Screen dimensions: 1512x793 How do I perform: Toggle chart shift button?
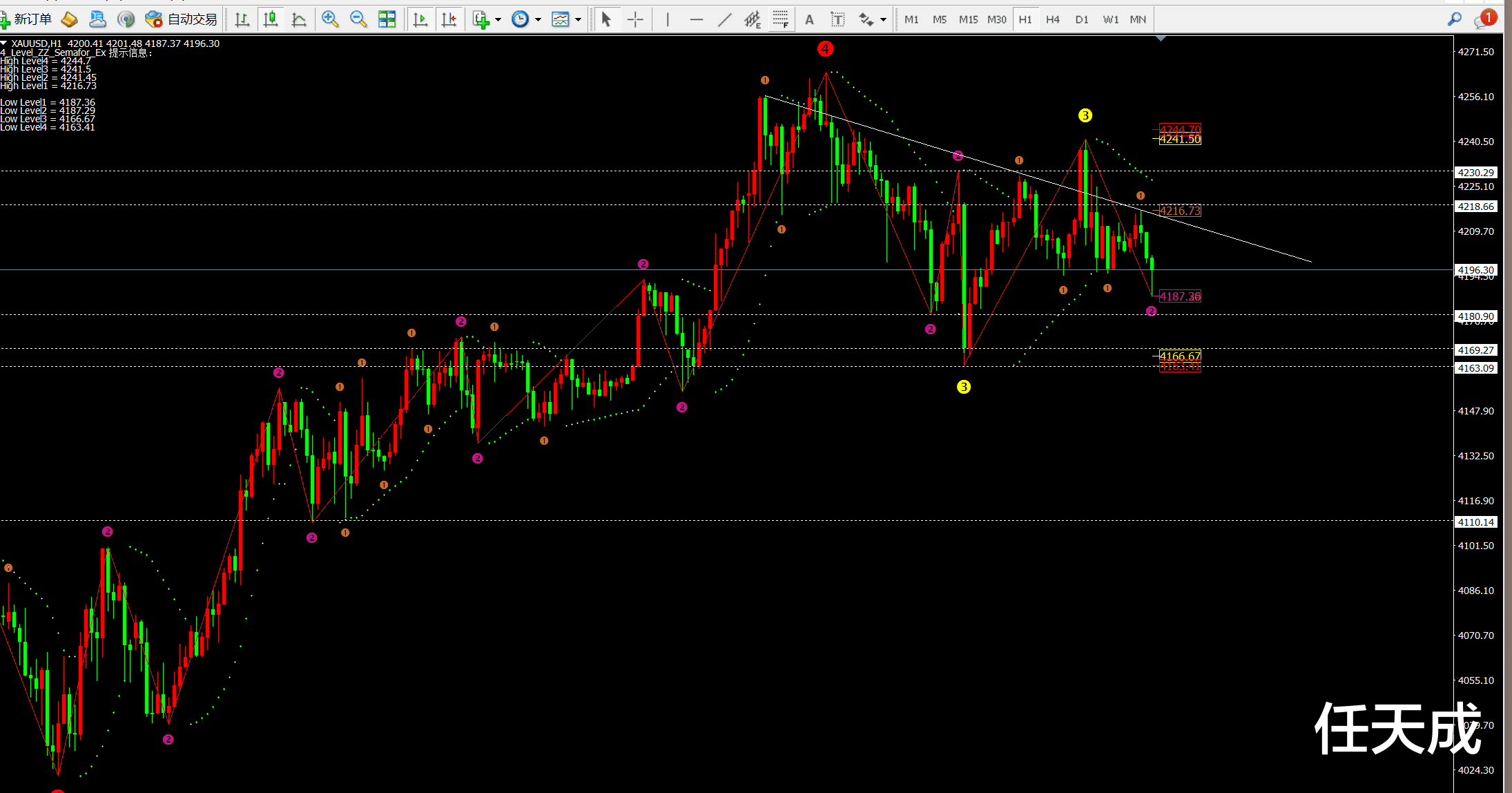tap(449, 19)
